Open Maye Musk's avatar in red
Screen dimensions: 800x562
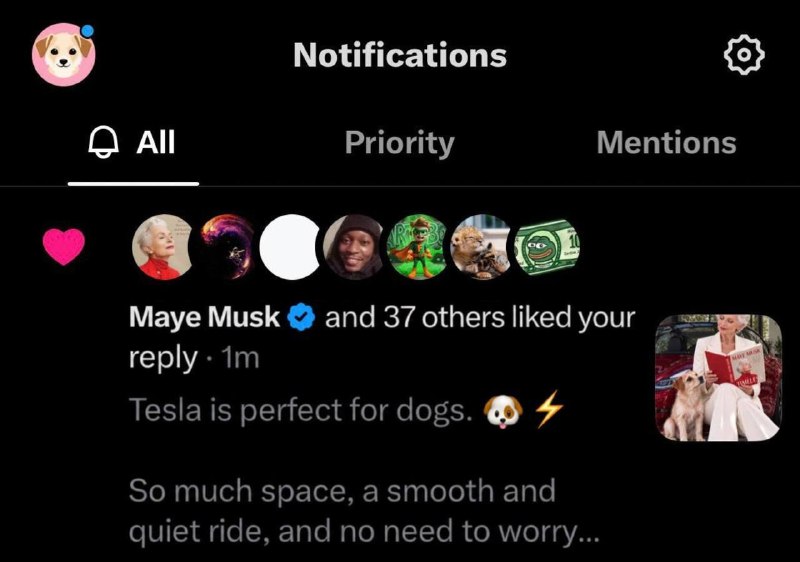[x=163, y=247]
